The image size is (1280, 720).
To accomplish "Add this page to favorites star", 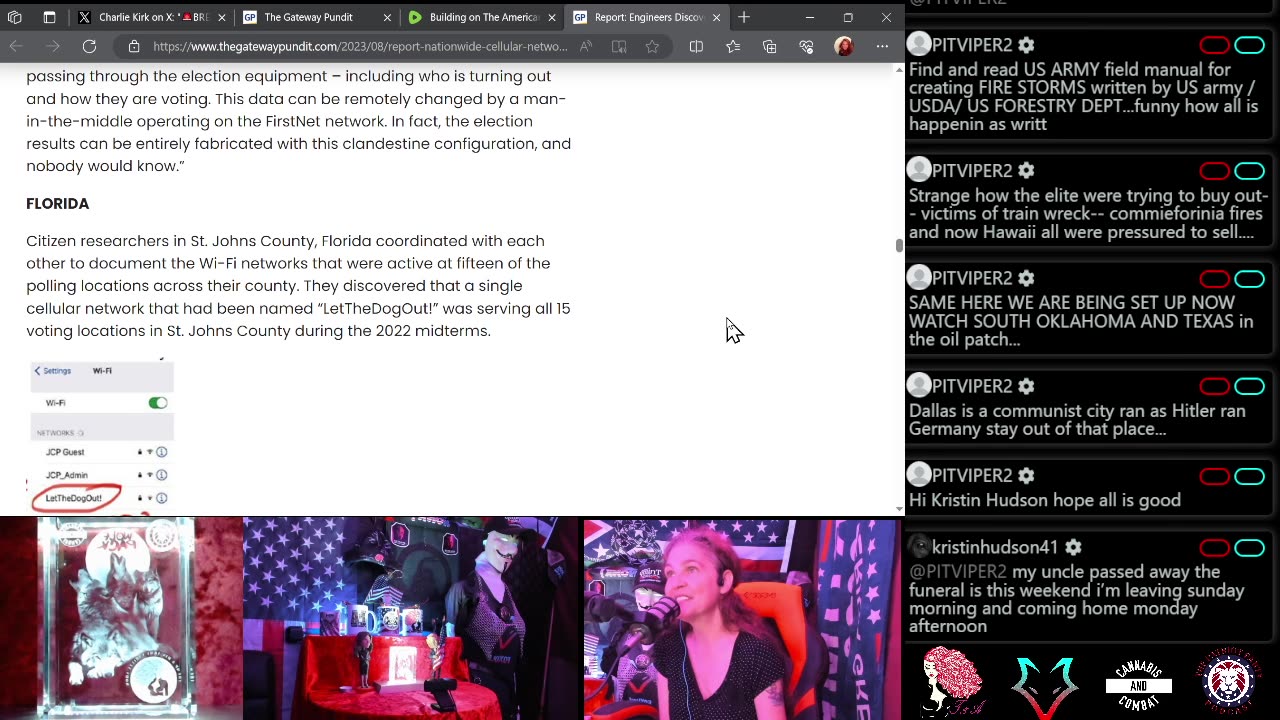I will point(652,46).
